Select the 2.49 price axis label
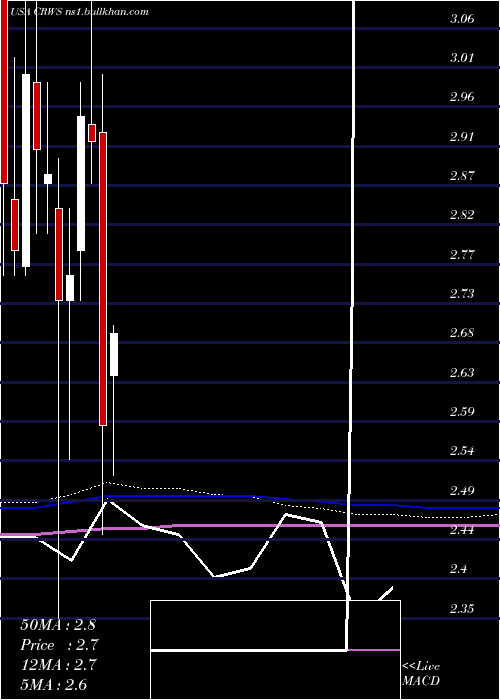This screenshot has width=500, height=700. [462, 490]
